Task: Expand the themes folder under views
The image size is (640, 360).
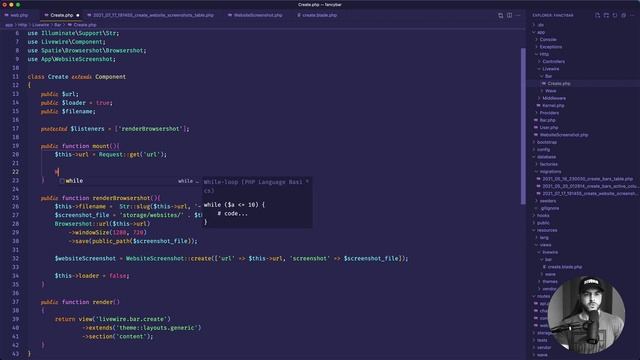Action: [x=550, y=282]
